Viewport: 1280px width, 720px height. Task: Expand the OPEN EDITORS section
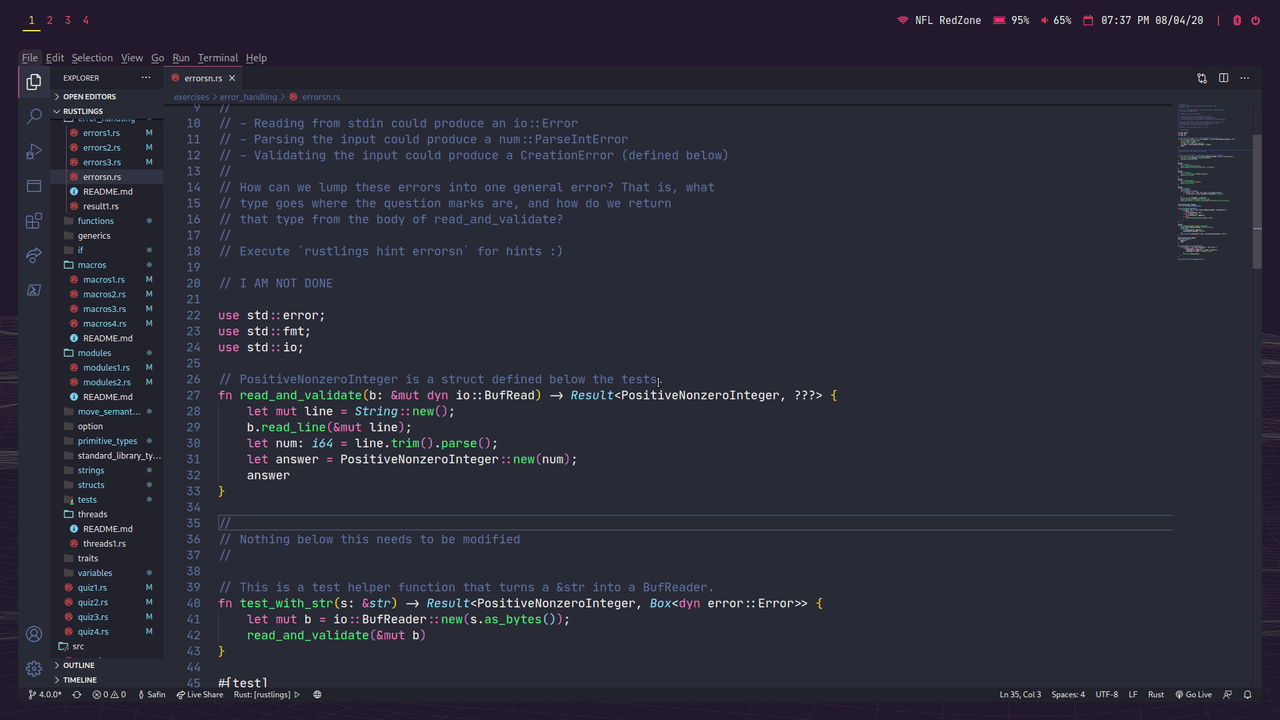point(89,97)
